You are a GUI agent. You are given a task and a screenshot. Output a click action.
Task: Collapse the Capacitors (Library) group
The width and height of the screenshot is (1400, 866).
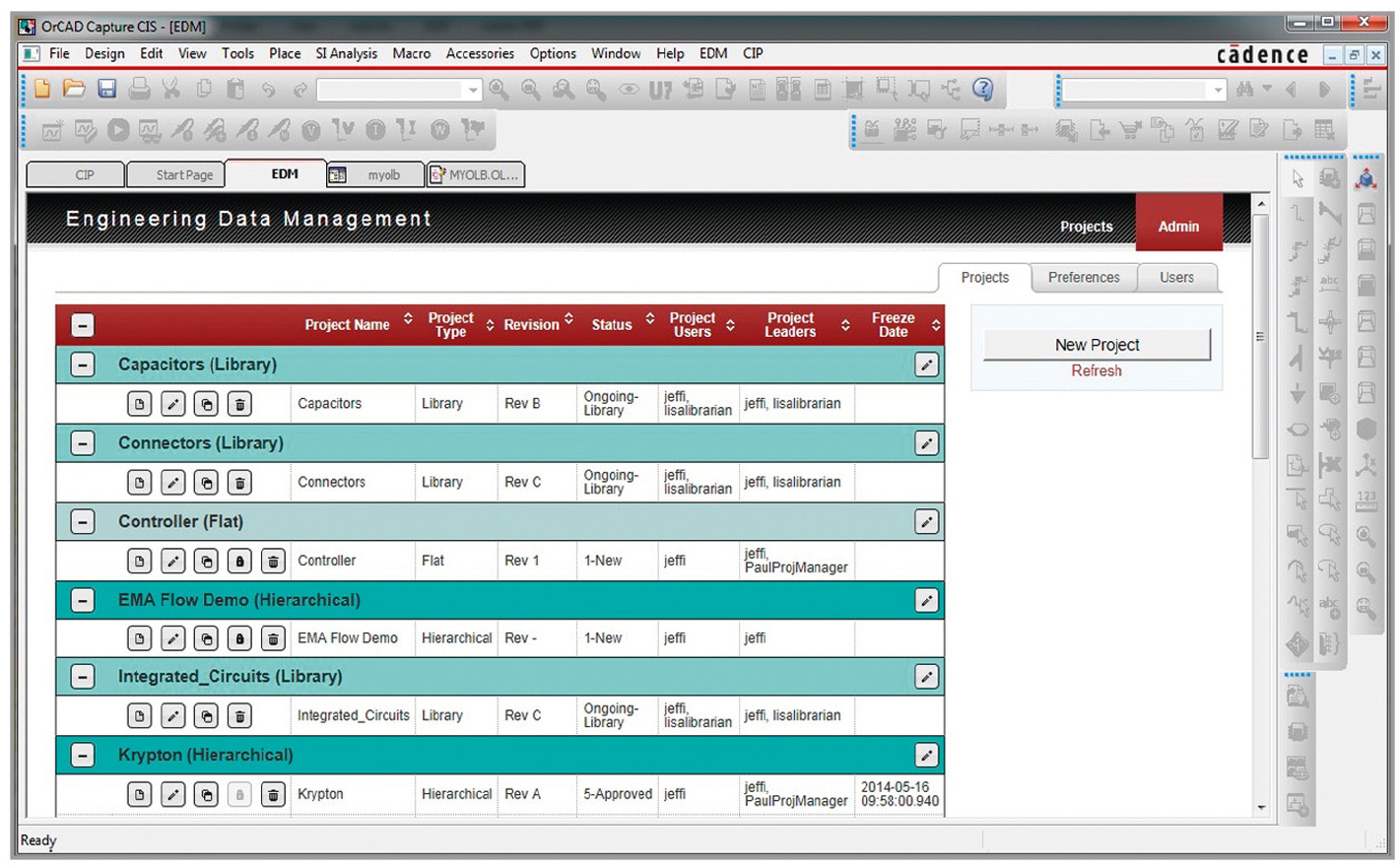point(83,365)
